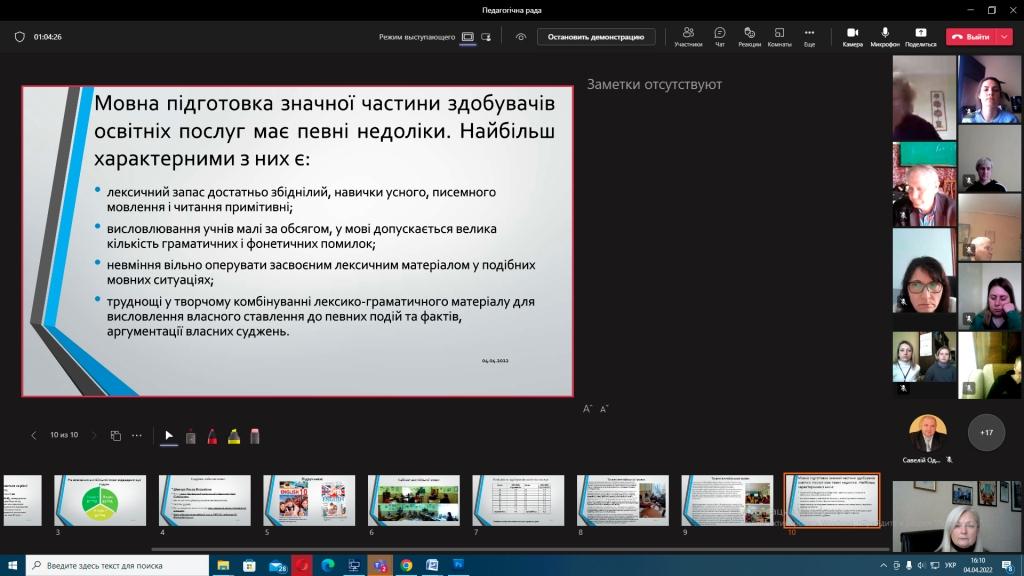Select the yellow highlighter tool
This screenshot has width=1024, height=576.
pos(233,436)
